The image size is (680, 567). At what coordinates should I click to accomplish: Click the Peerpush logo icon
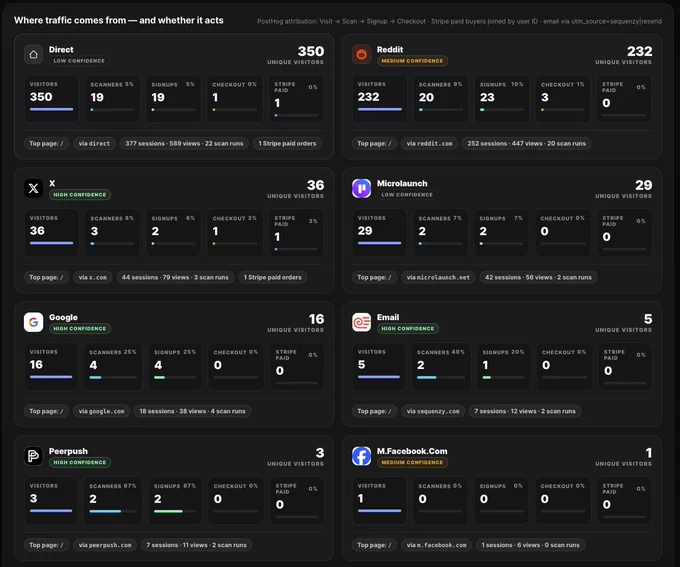point(33,456)
